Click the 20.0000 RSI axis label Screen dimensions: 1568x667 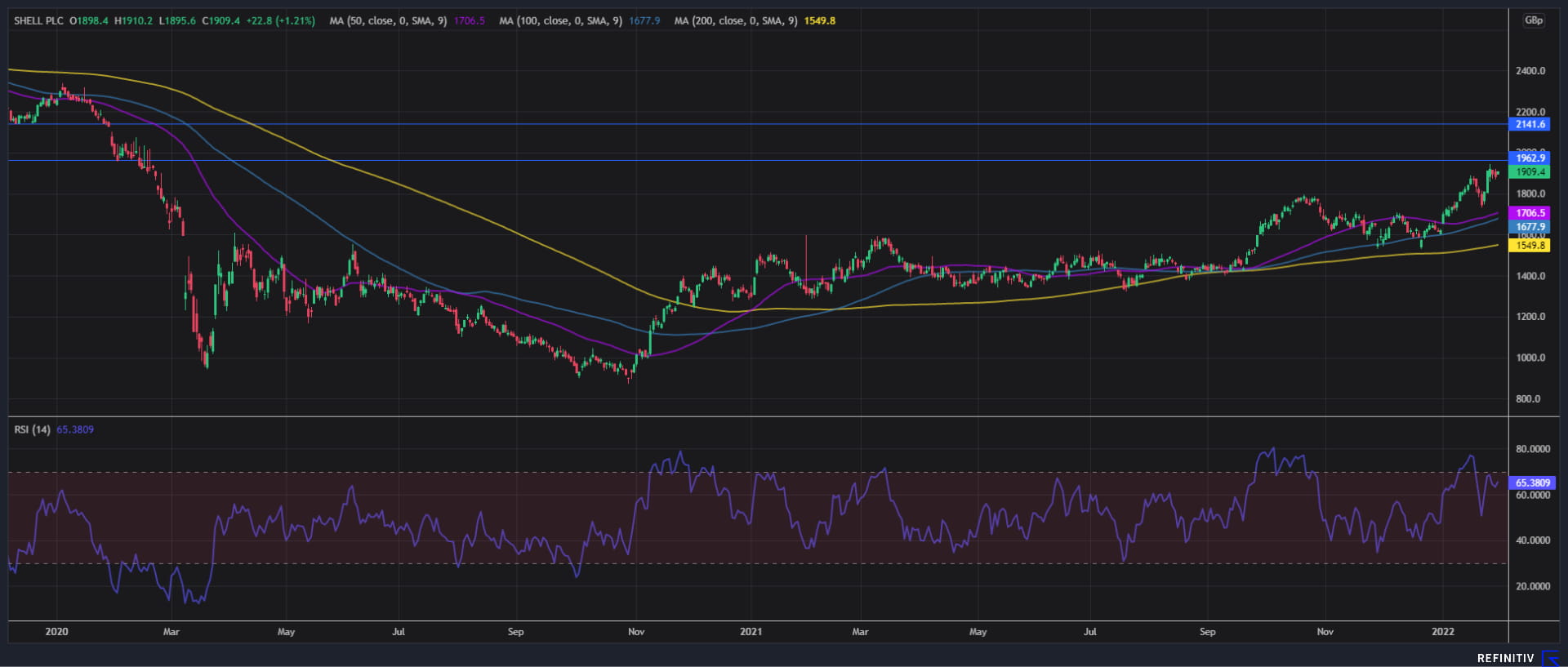pyautogui.click(x=1533, y=586)
